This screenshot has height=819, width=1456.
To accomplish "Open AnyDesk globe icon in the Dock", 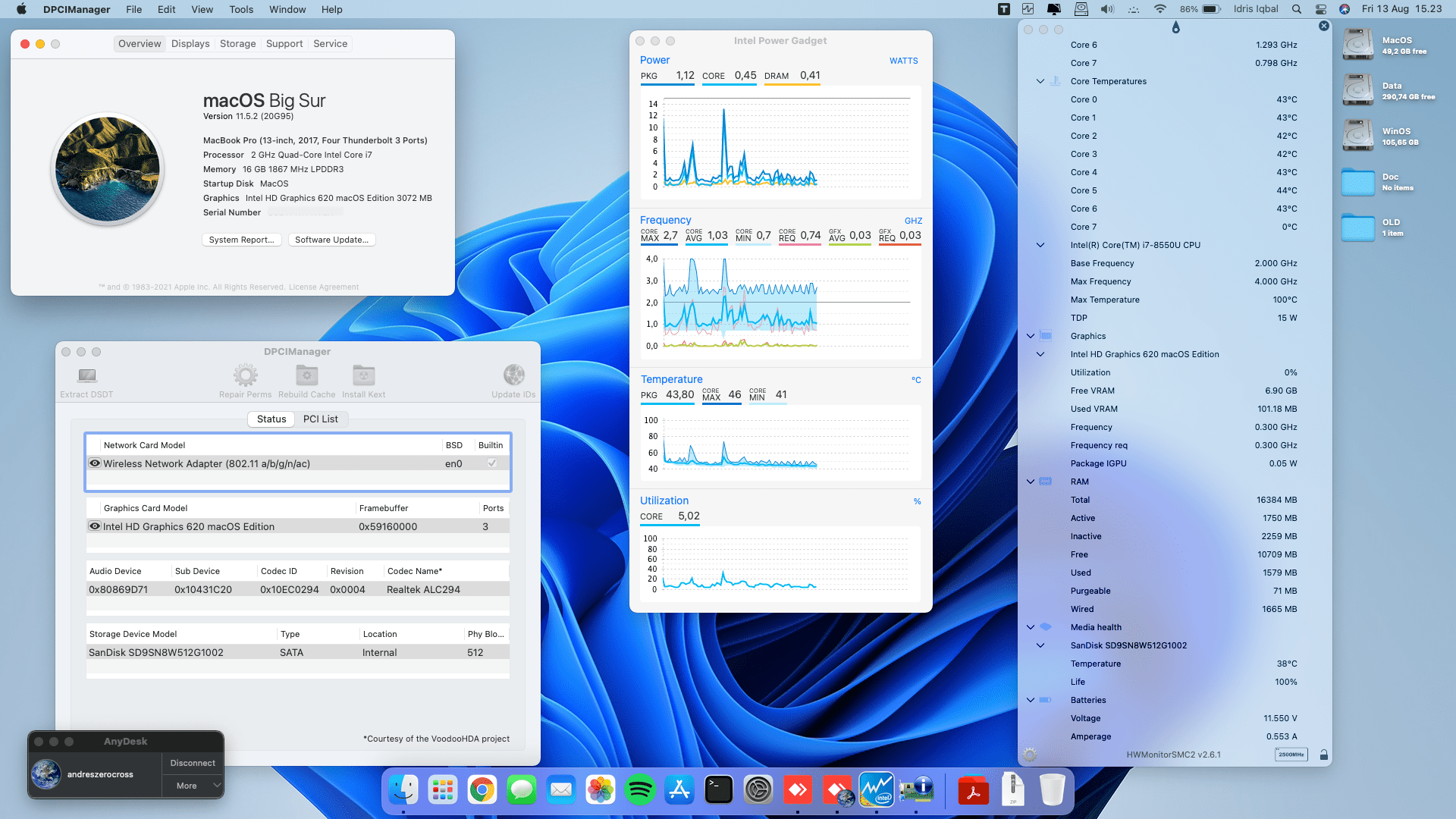I will coord(837,790).
